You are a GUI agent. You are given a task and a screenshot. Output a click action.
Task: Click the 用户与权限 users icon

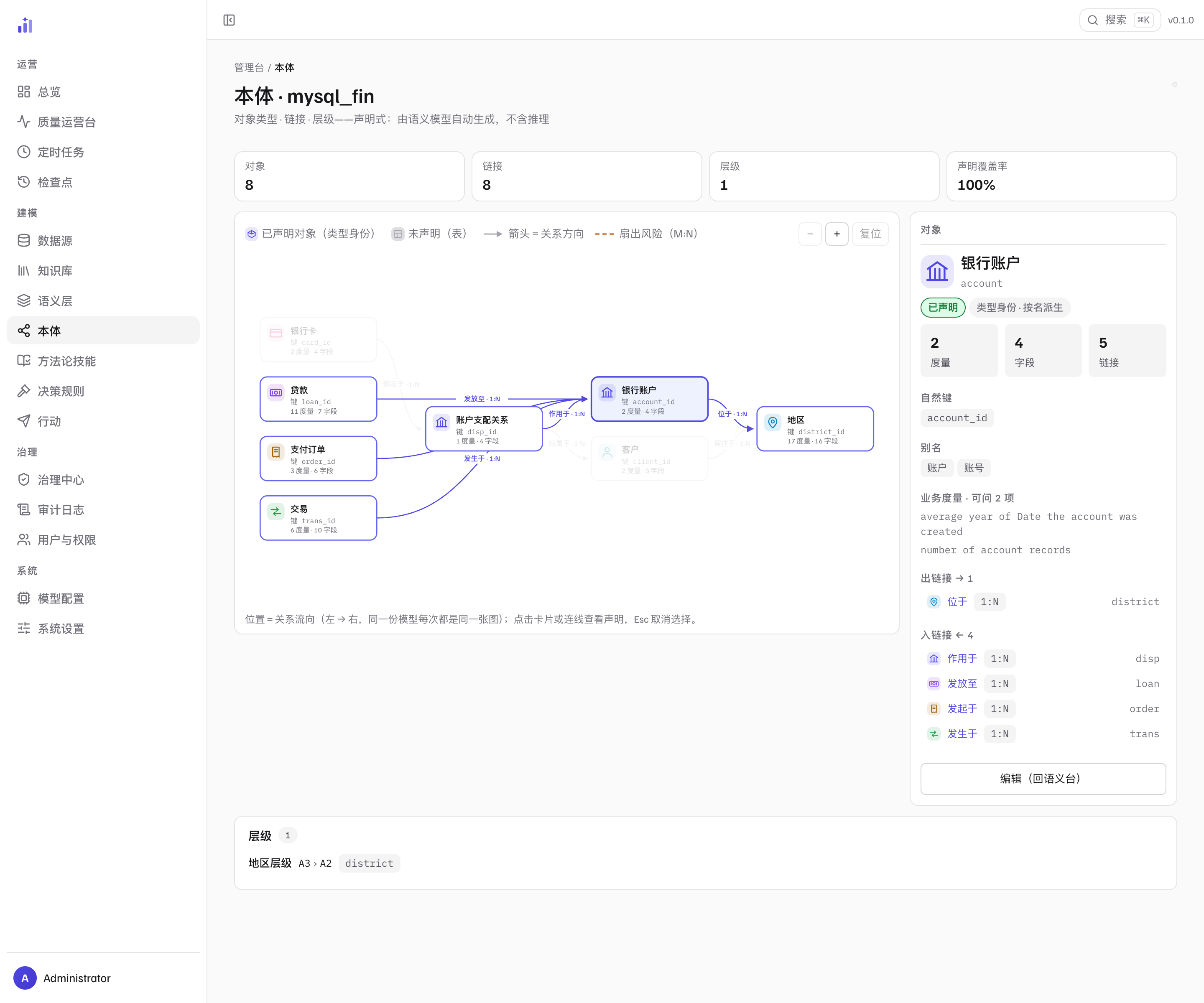(x=23, y=540)
